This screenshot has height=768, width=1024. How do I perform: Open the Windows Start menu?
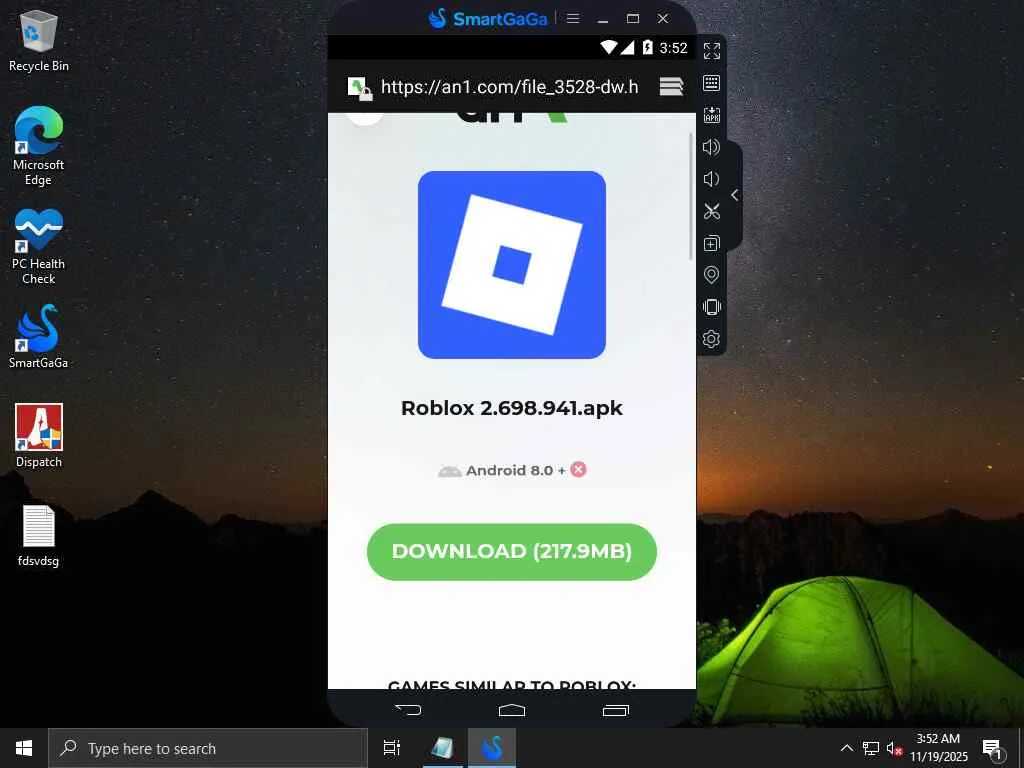(24, 748)
